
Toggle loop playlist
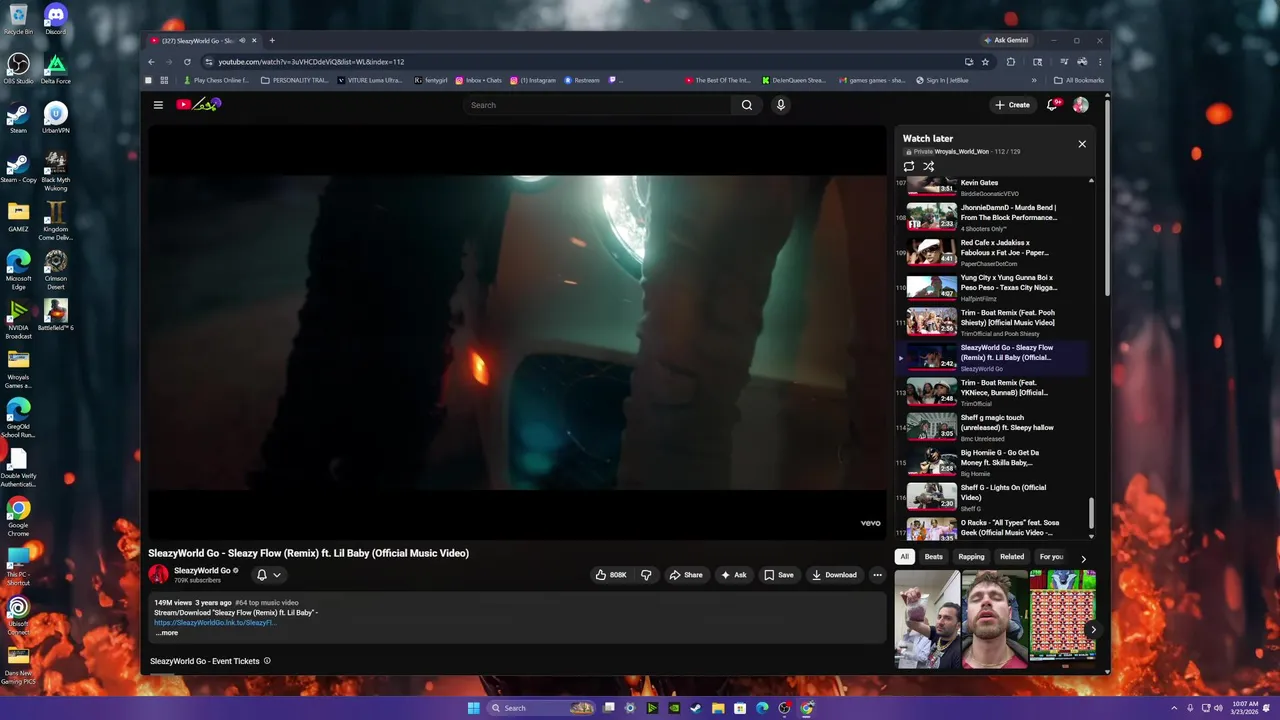(x=909, y=167)
